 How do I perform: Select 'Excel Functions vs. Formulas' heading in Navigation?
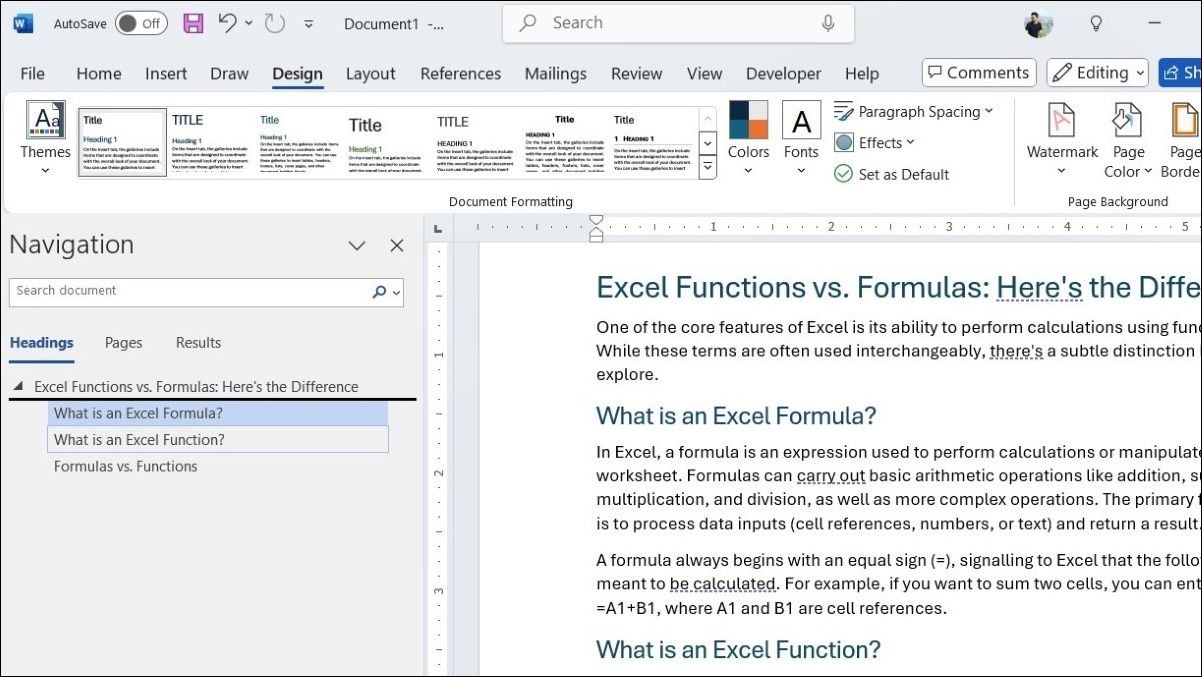tap(196, 387)
